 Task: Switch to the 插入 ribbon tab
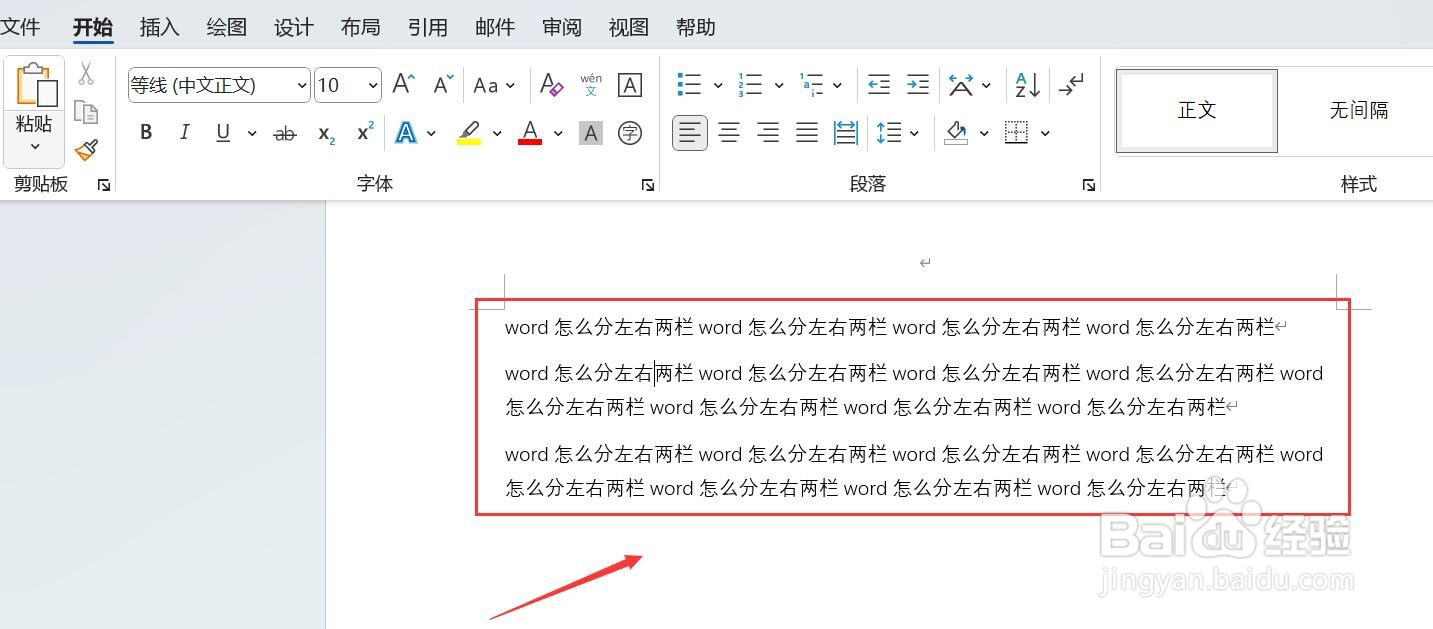click(159, 27)
